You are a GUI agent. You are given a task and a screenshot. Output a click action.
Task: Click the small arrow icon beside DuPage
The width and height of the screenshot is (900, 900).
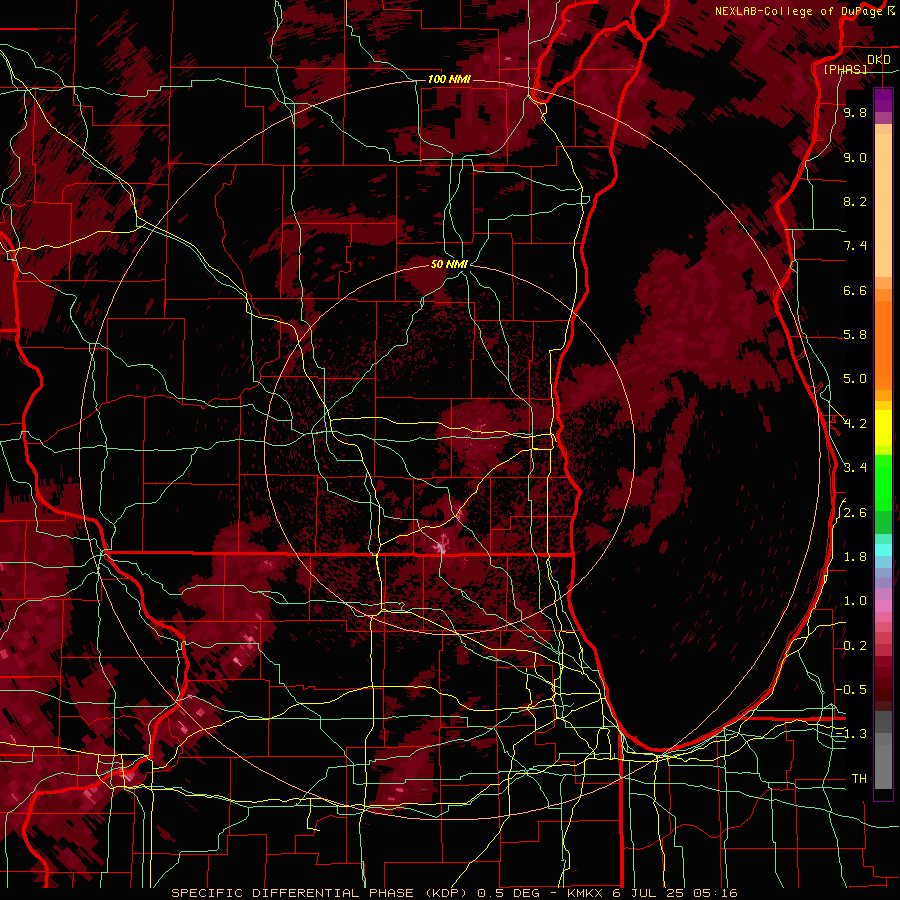click(891, 10)
